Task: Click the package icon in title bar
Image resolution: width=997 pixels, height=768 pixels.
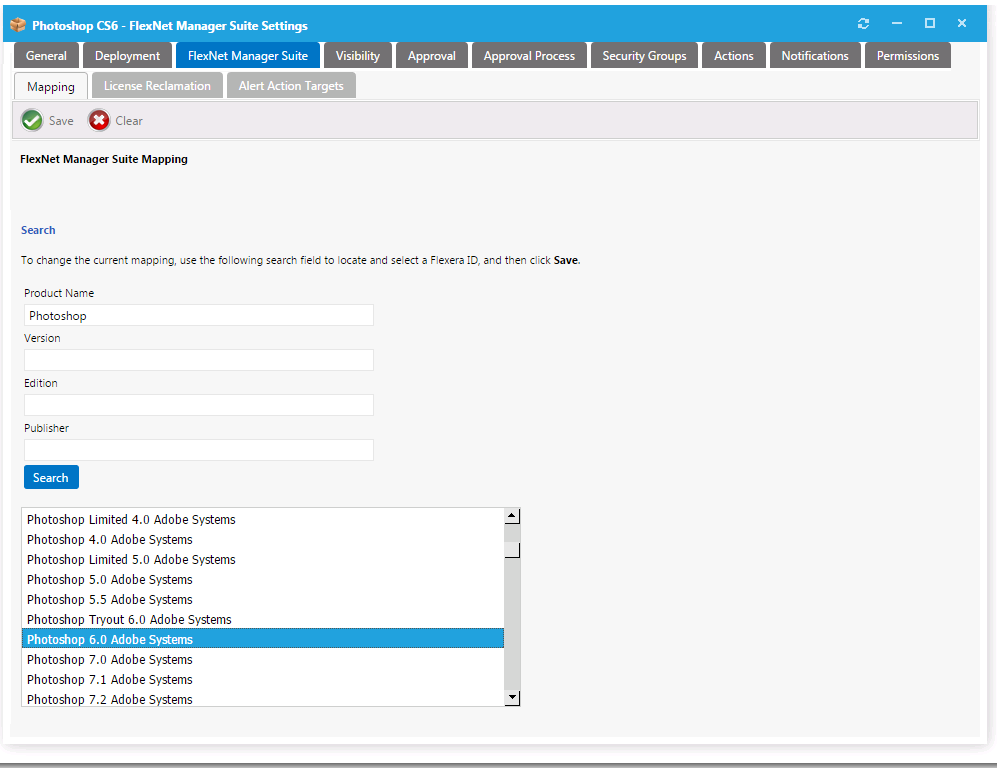Action: (x=17, y=25)
